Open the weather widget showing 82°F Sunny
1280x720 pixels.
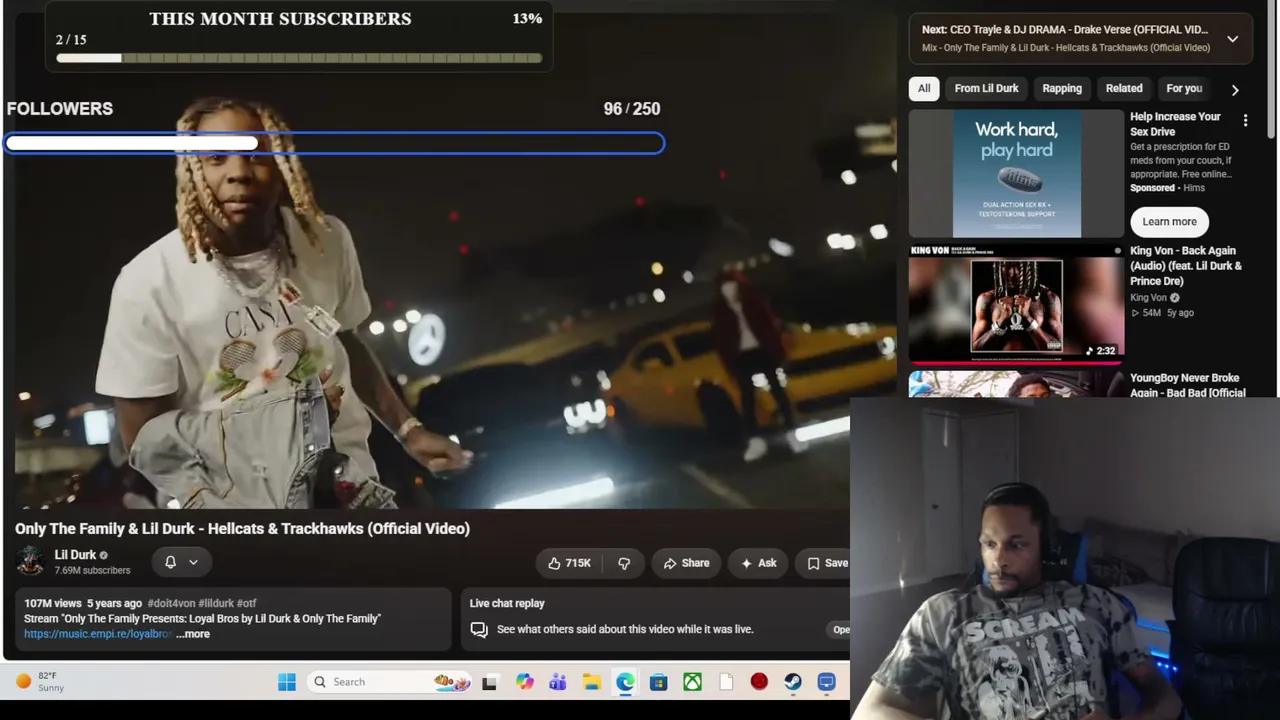pyautogui.click(x=40, y=682)
